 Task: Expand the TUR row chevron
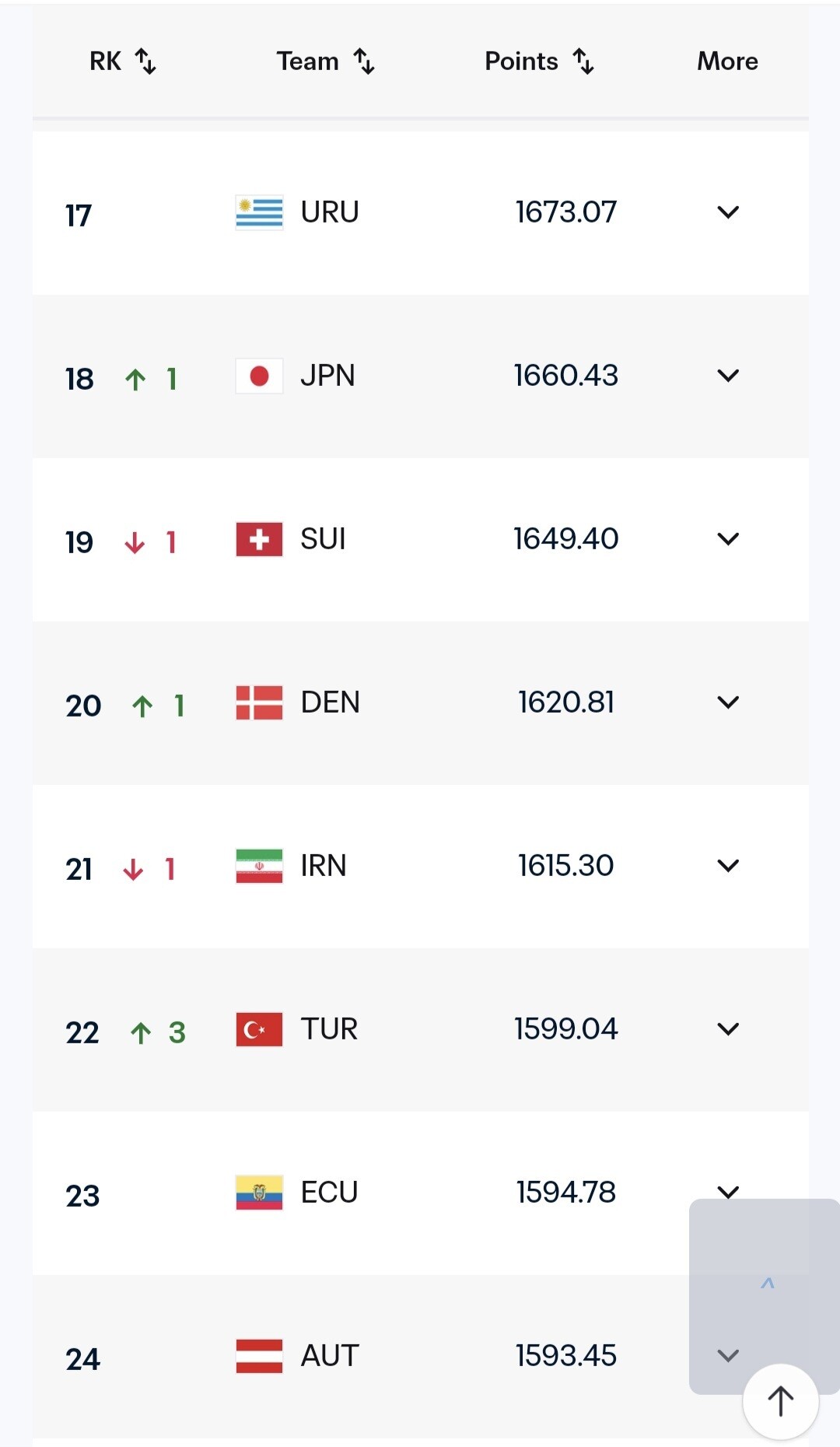tap(728, 1029)
